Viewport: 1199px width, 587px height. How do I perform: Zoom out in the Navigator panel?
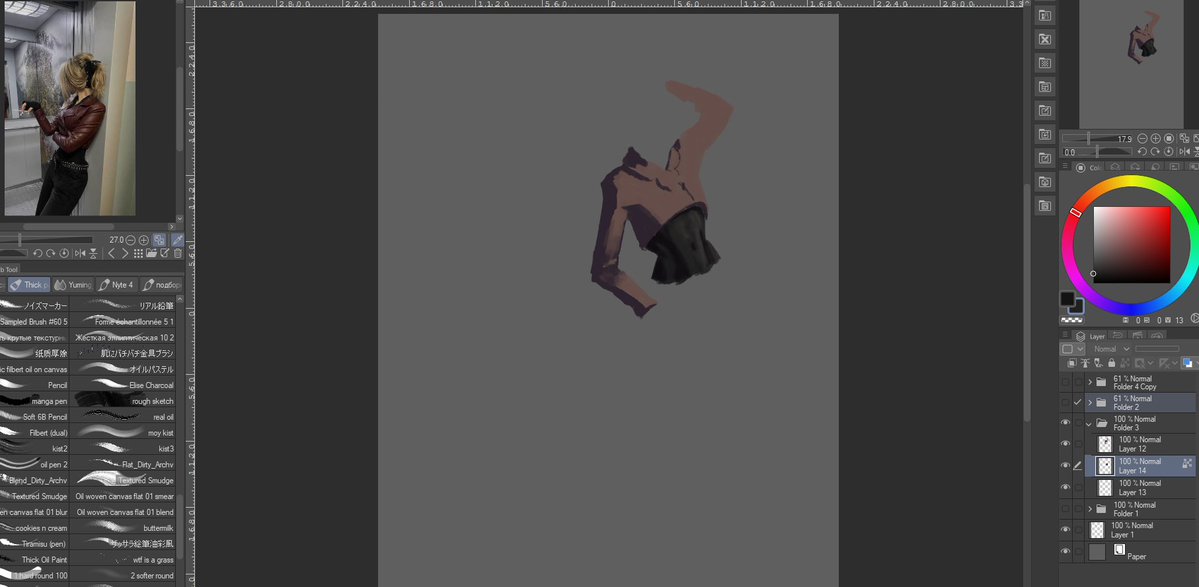click(1142, 138)
